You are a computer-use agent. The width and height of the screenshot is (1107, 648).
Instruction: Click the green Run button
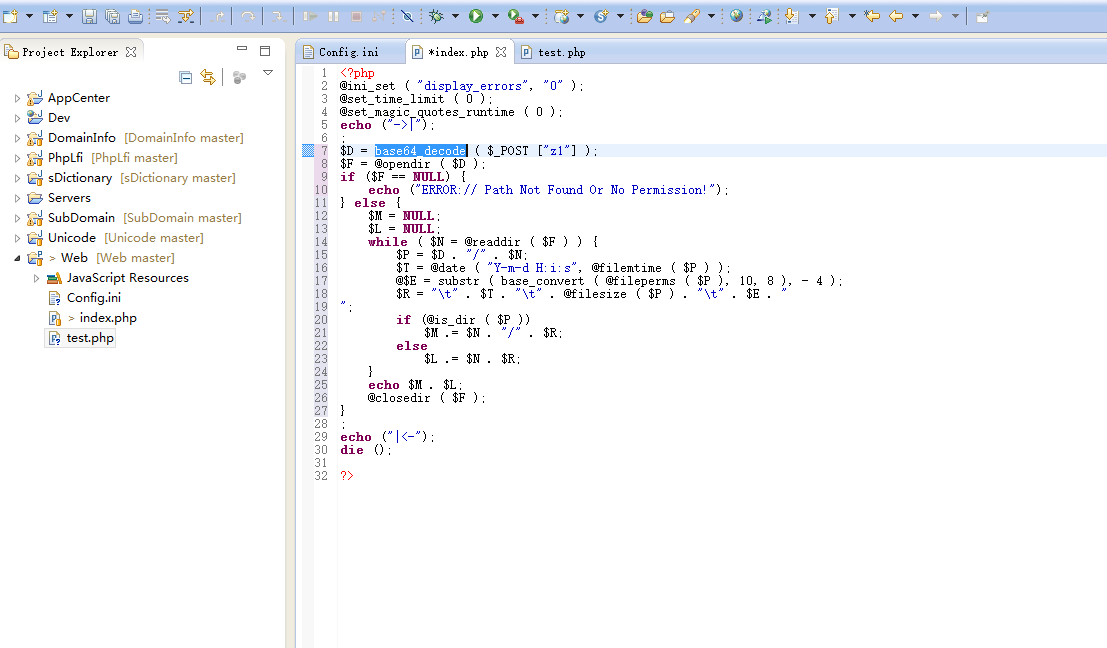tap(476, 16)
